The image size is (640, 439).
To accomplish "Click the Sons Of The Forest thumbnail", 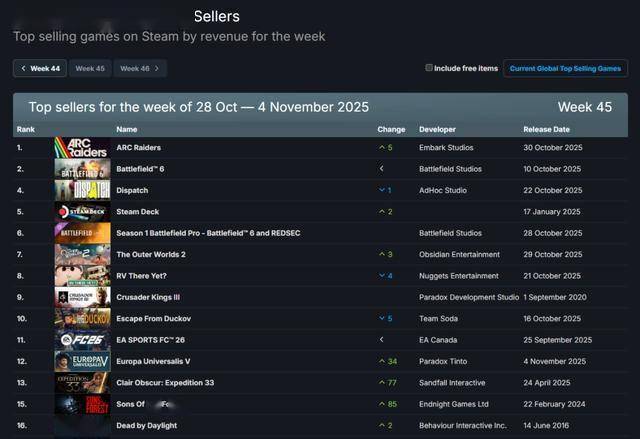I will (x=82, y=404).
